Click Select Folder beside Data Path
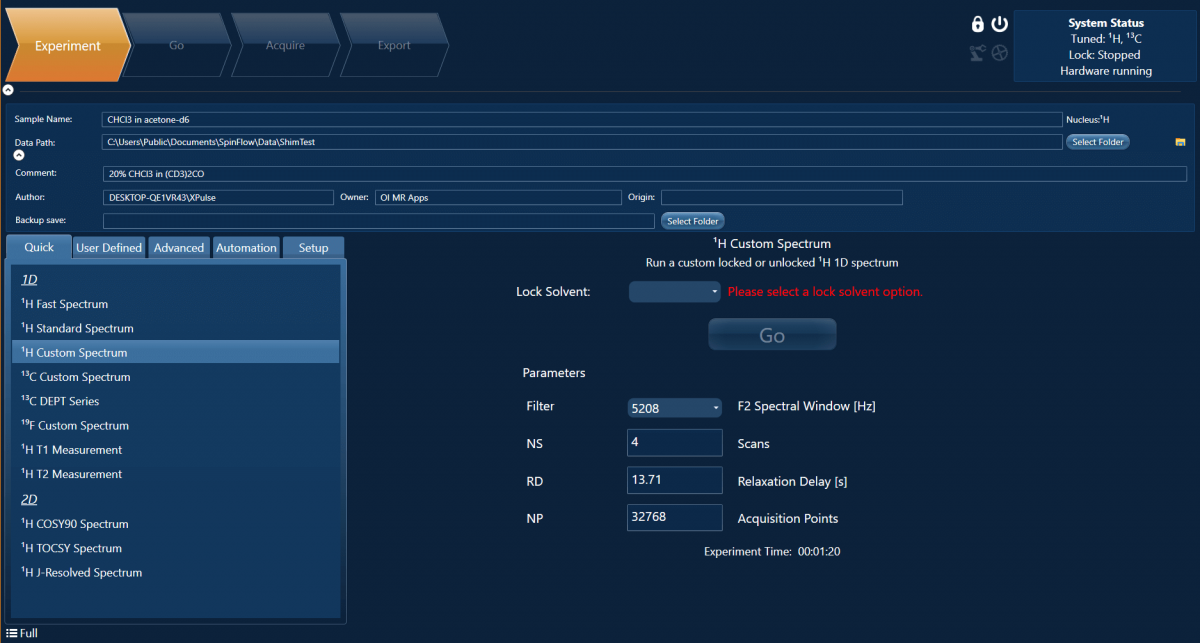This screenshot has height=643, width=1200. [1097, 142]
